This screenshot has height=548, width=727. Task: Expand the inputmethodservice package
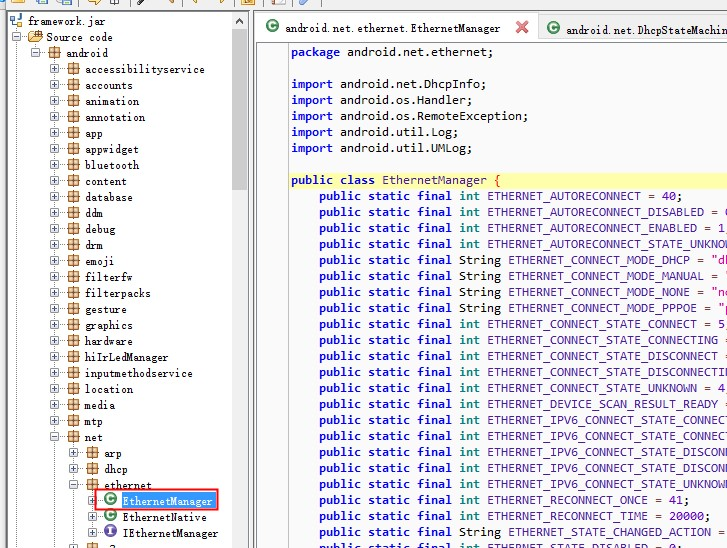click(x=54, y=372)
